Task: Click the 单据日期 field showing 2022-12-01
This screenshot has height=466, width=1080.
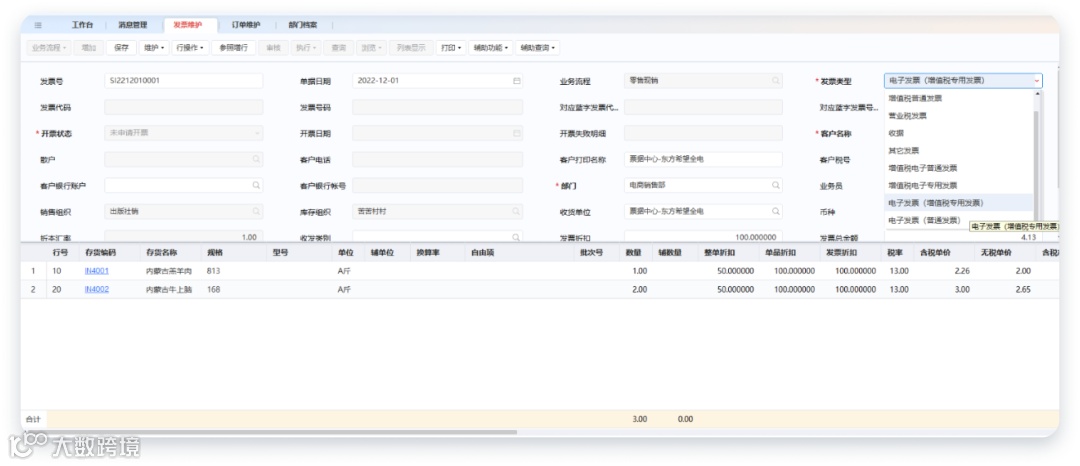Action: click(x=437, y=81)
